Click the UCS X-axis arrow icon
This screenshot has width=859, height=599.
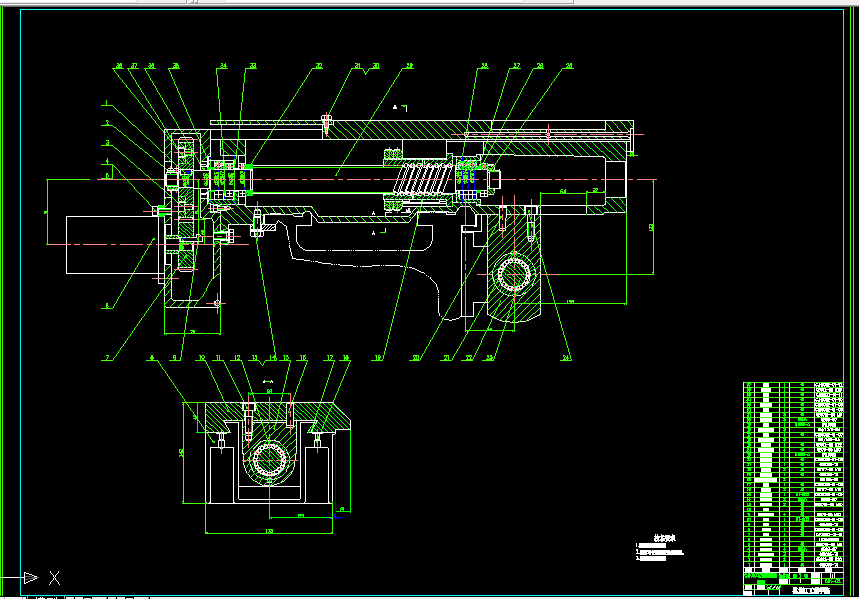click(x=31, y=577)
